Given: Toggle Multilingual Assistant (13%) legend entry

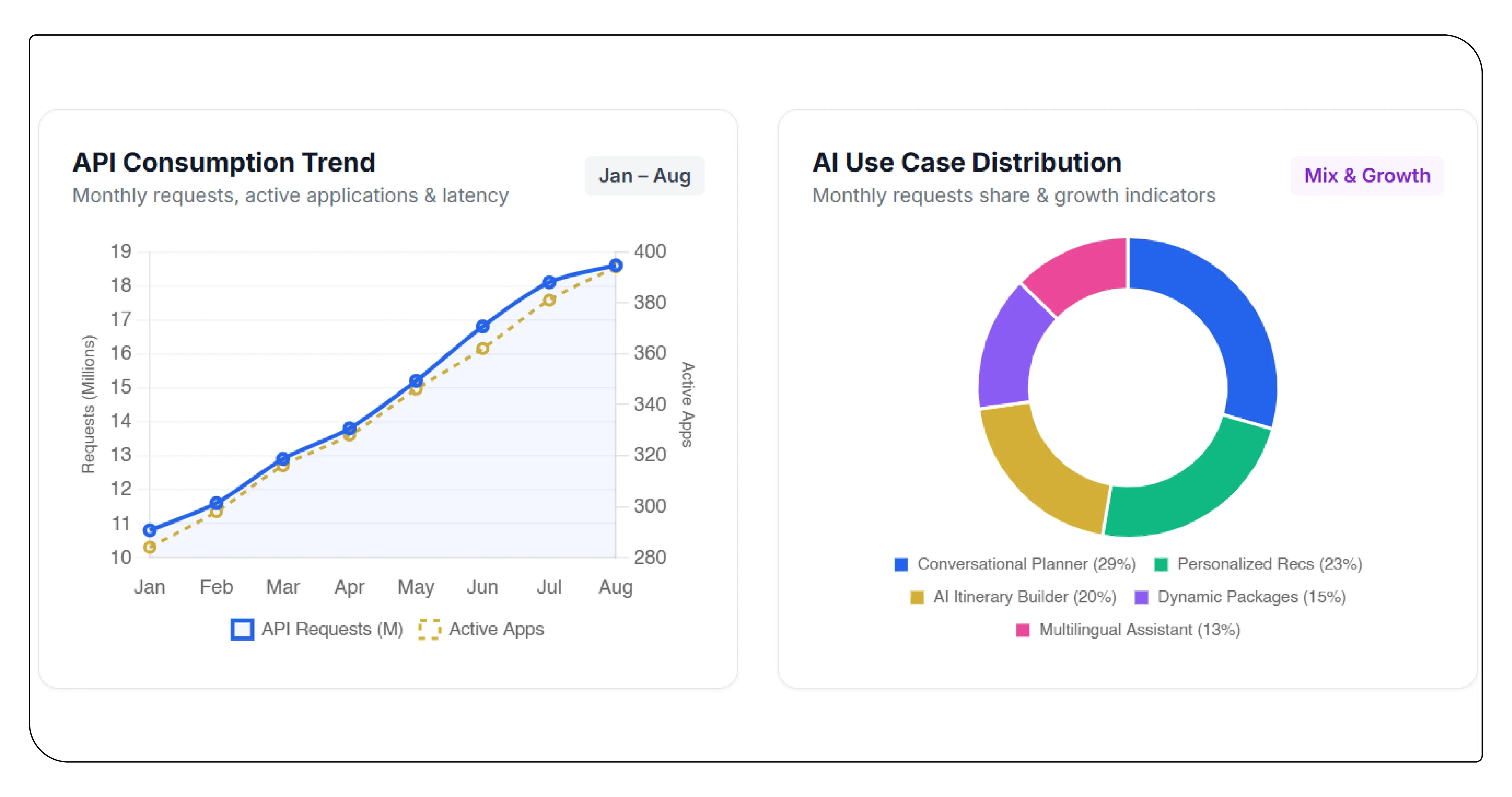Looking at the screenshot, I should pos(1128,630).
